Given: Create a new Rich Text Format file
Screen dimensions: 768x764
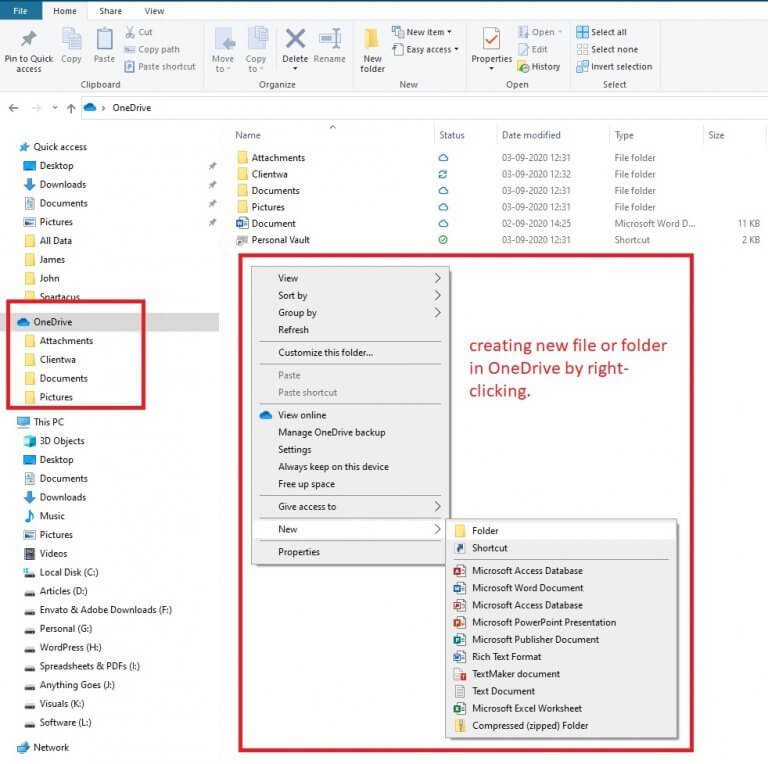Looking at the screenshot, I should (562, 657).
